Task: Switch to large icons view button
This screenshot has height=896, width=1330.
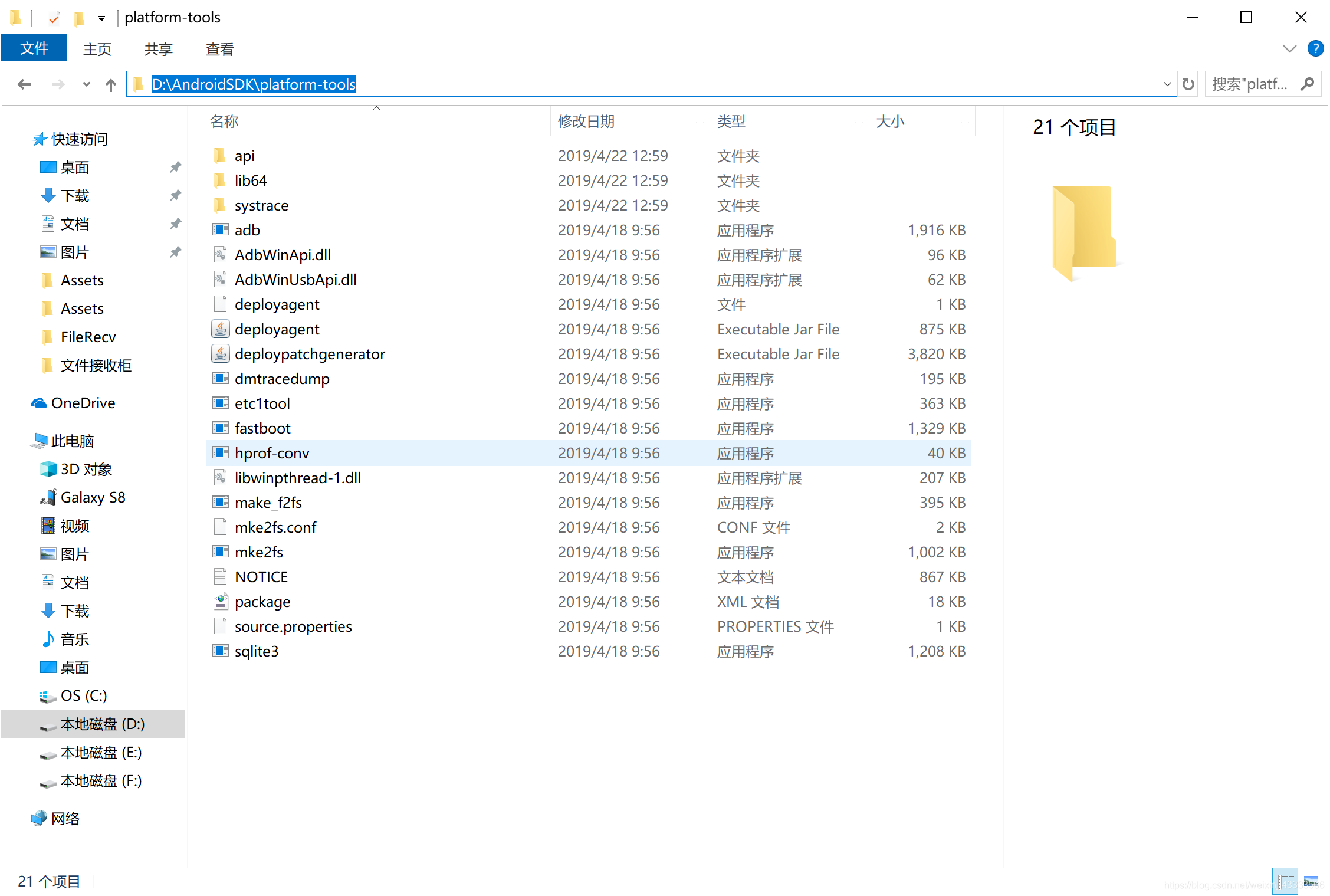Action: [1311, 881]
